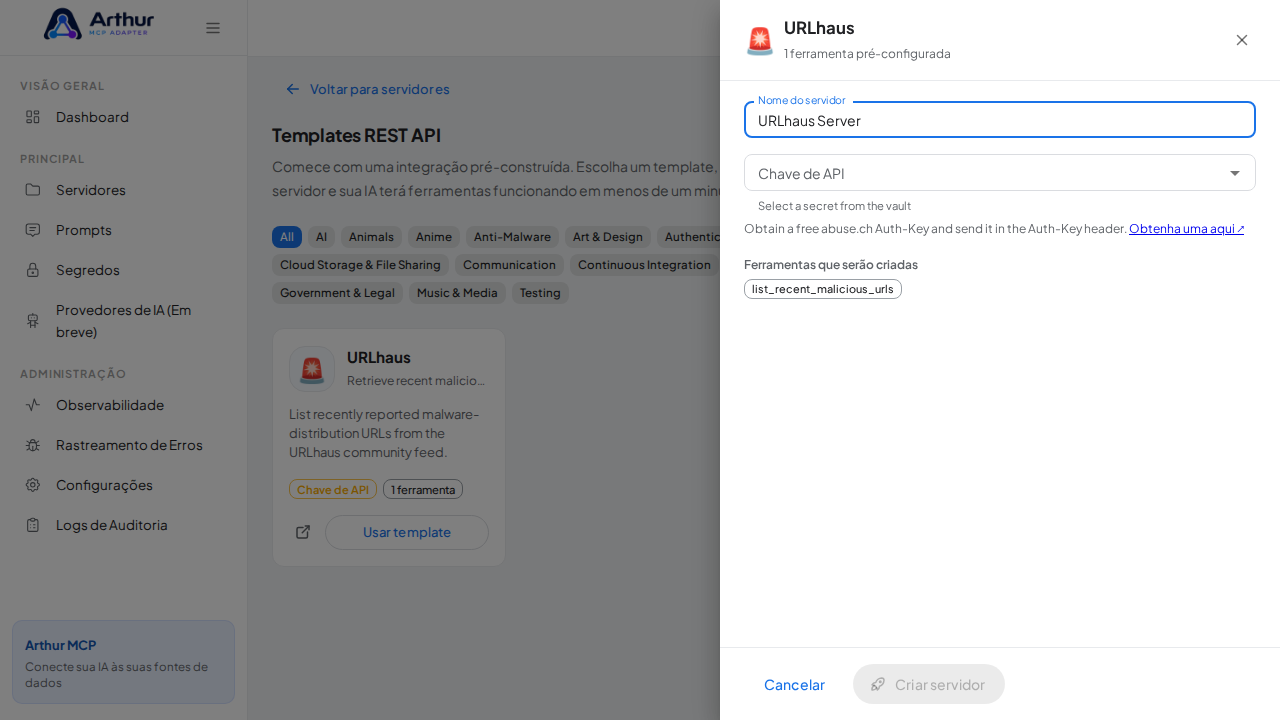Screen dimensions: 1280x720
Task: Open Configurações in the sidebar
Action: point(124,485)
